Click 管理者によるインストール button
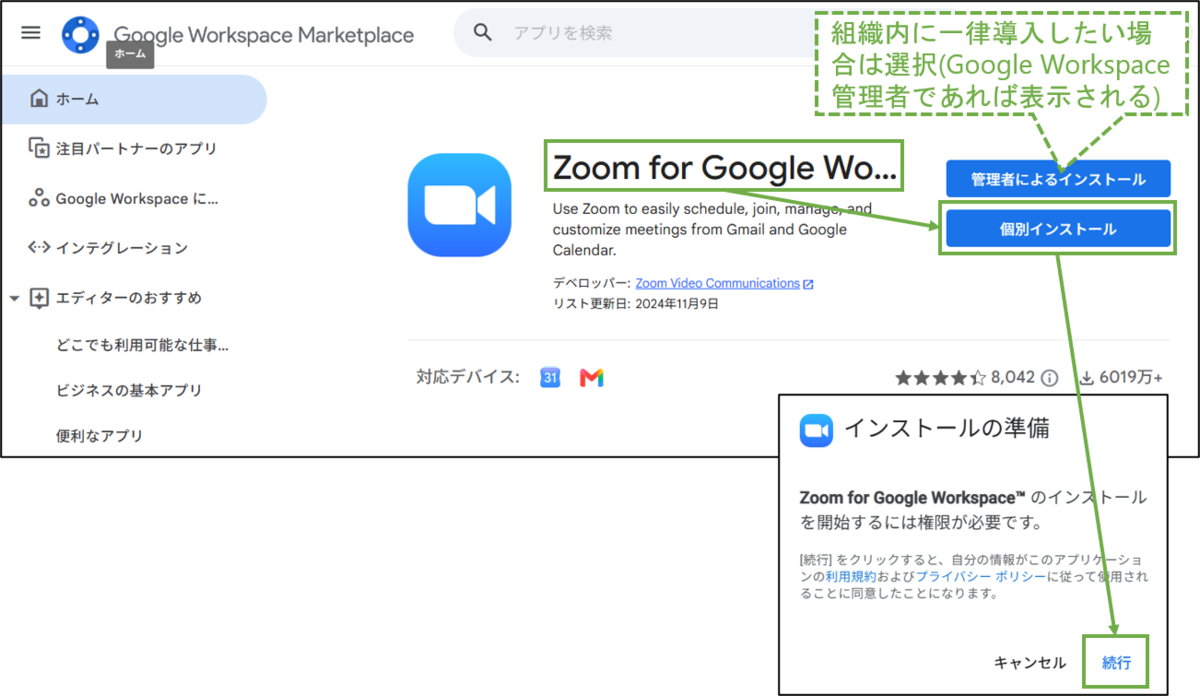The height and width of the screenshot is (696, 1200). click(x=1058, y=179)
